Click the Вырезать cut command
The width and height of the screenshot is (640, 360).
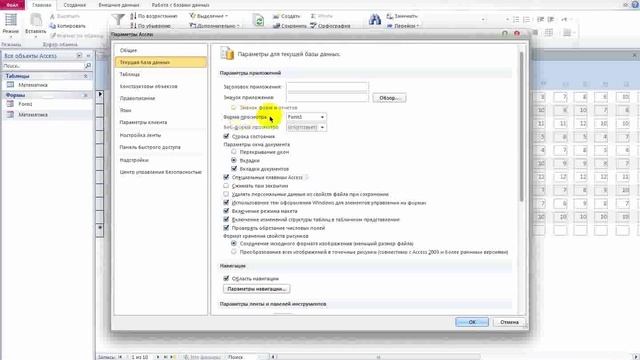[64, 16]
